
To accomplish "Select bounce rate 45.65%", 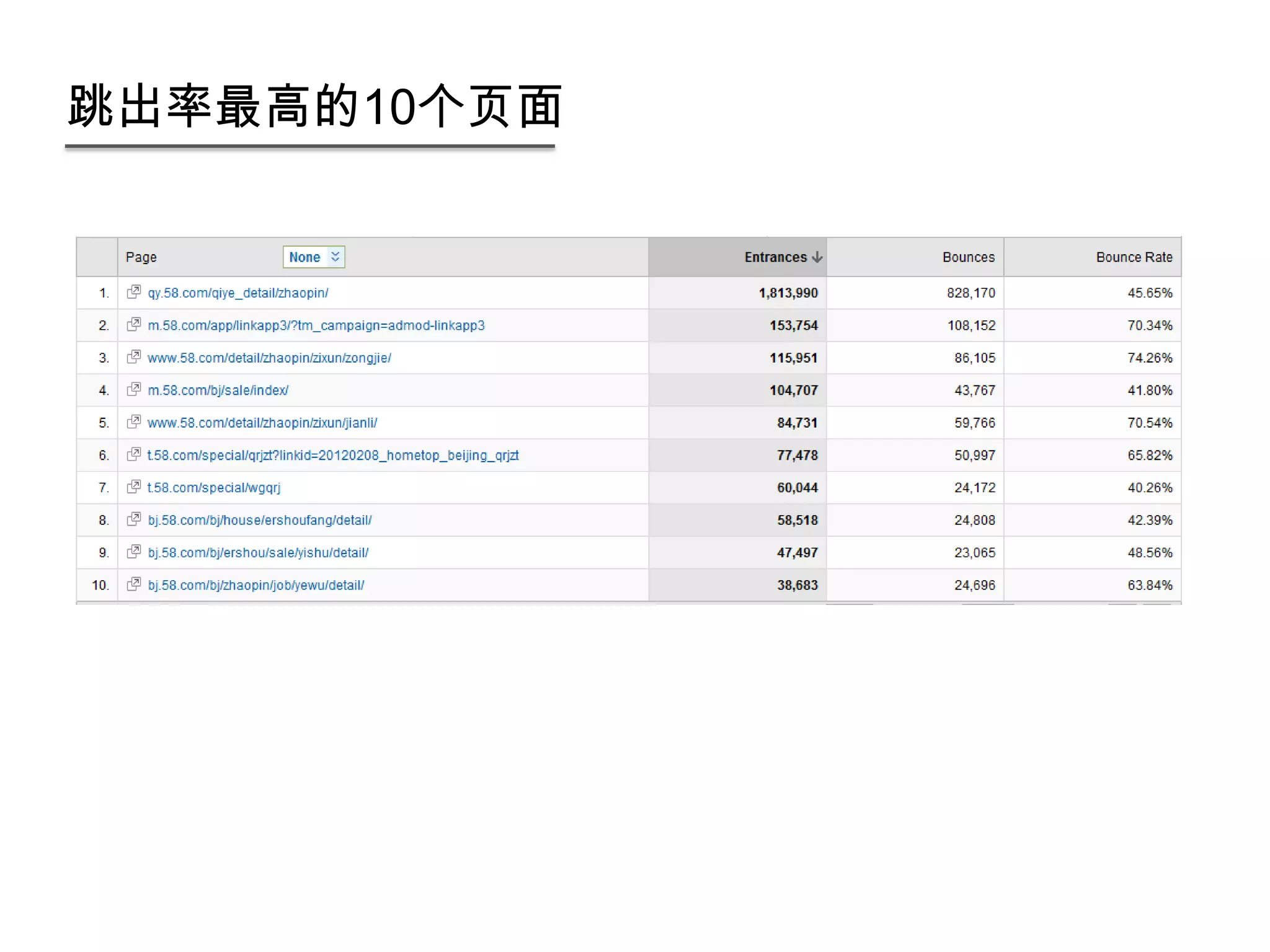I will (x=1150, y=293).
